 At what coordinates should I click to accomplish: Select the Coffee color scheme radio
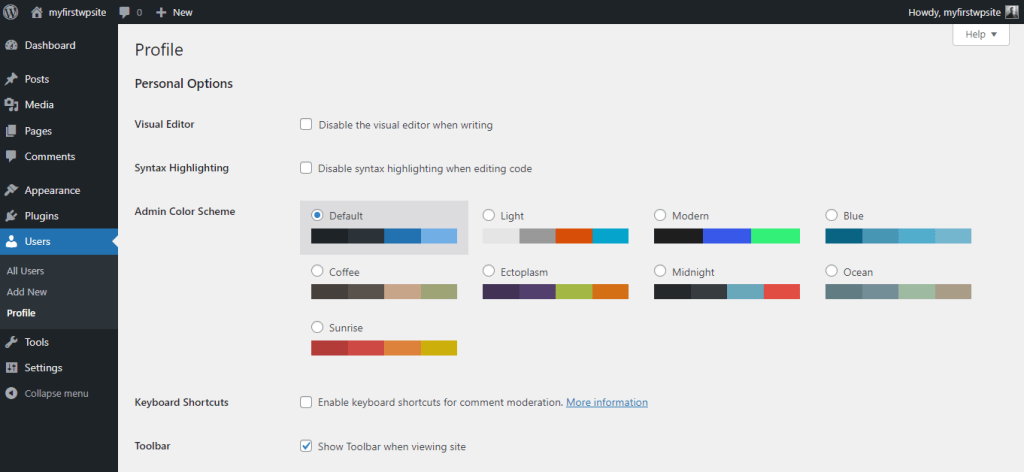[x=317, y=270]
